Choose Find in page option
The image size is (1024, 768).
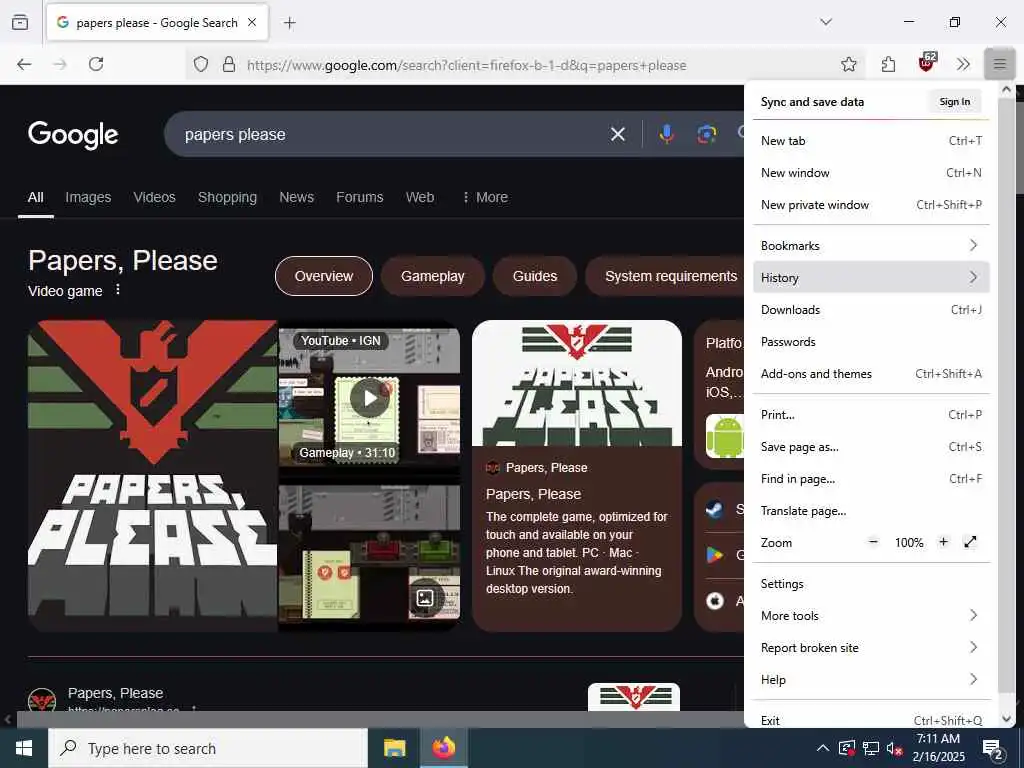[x=871, y=479]
